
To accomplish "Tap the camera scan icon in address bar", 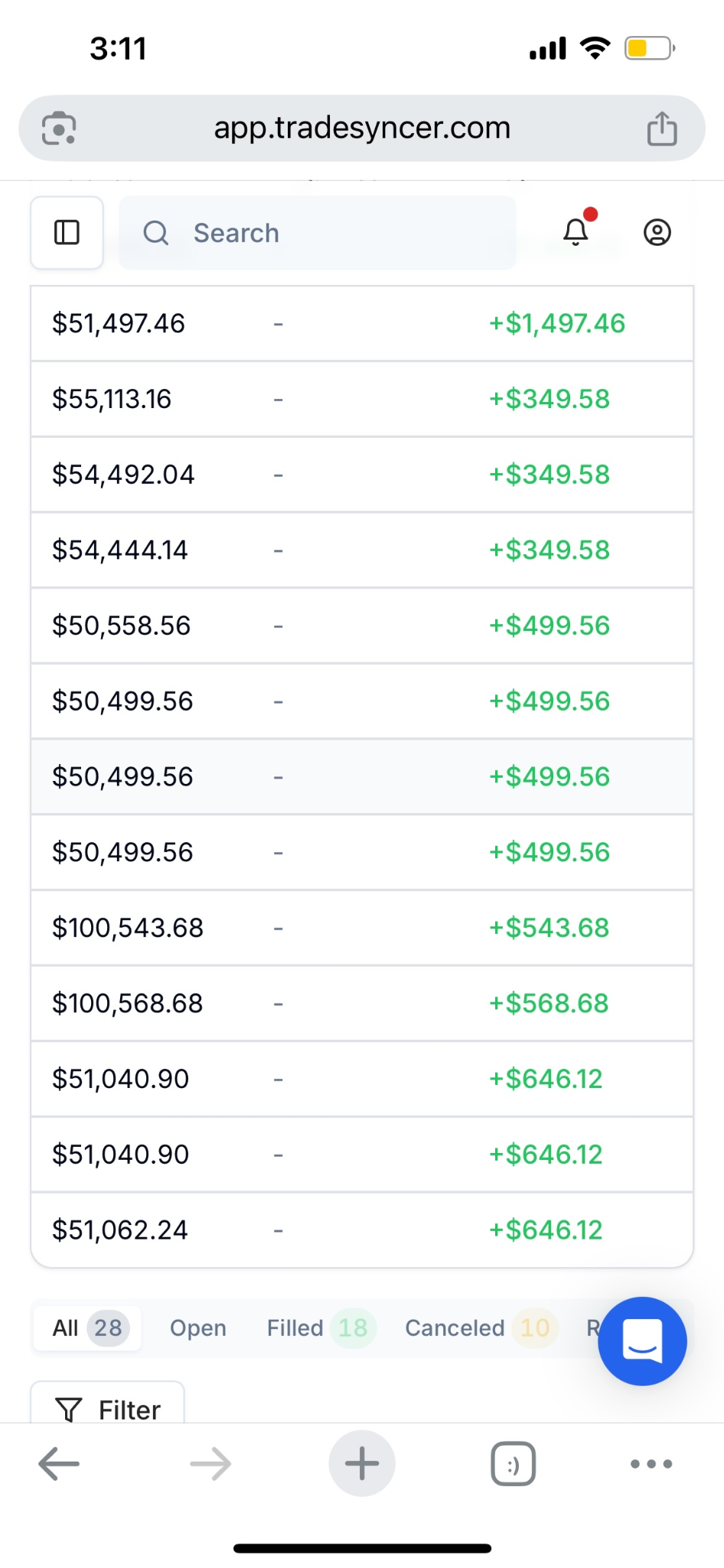I will [x=59, y=128].
